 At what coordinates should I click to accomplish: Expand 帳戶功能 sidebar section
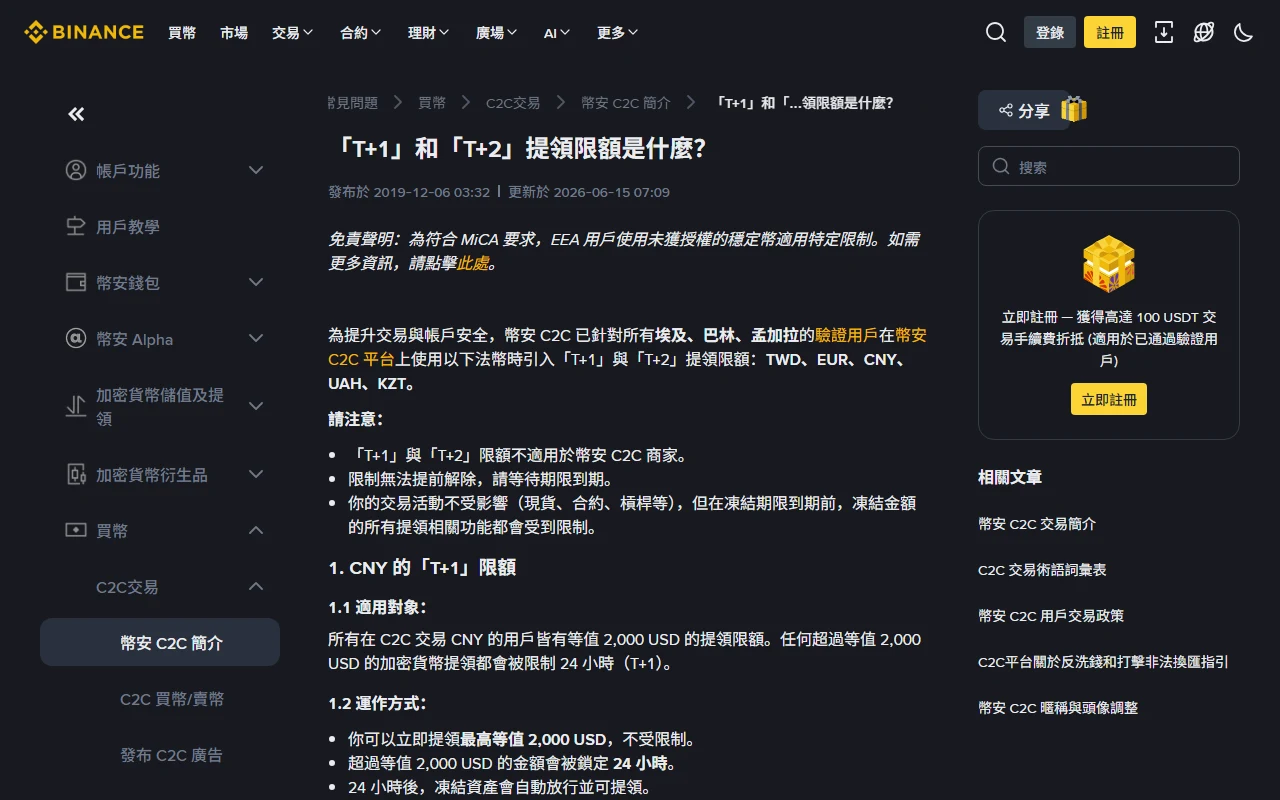(256, 170)
